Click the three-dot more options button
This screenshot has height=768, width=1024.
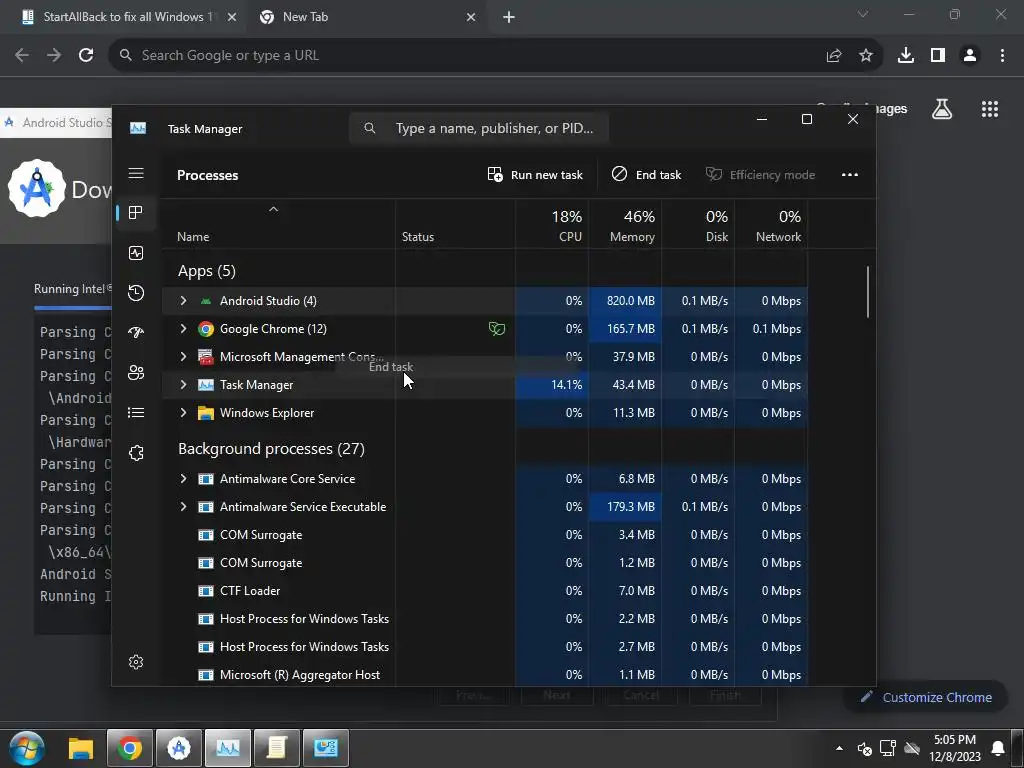click(850, 174)
